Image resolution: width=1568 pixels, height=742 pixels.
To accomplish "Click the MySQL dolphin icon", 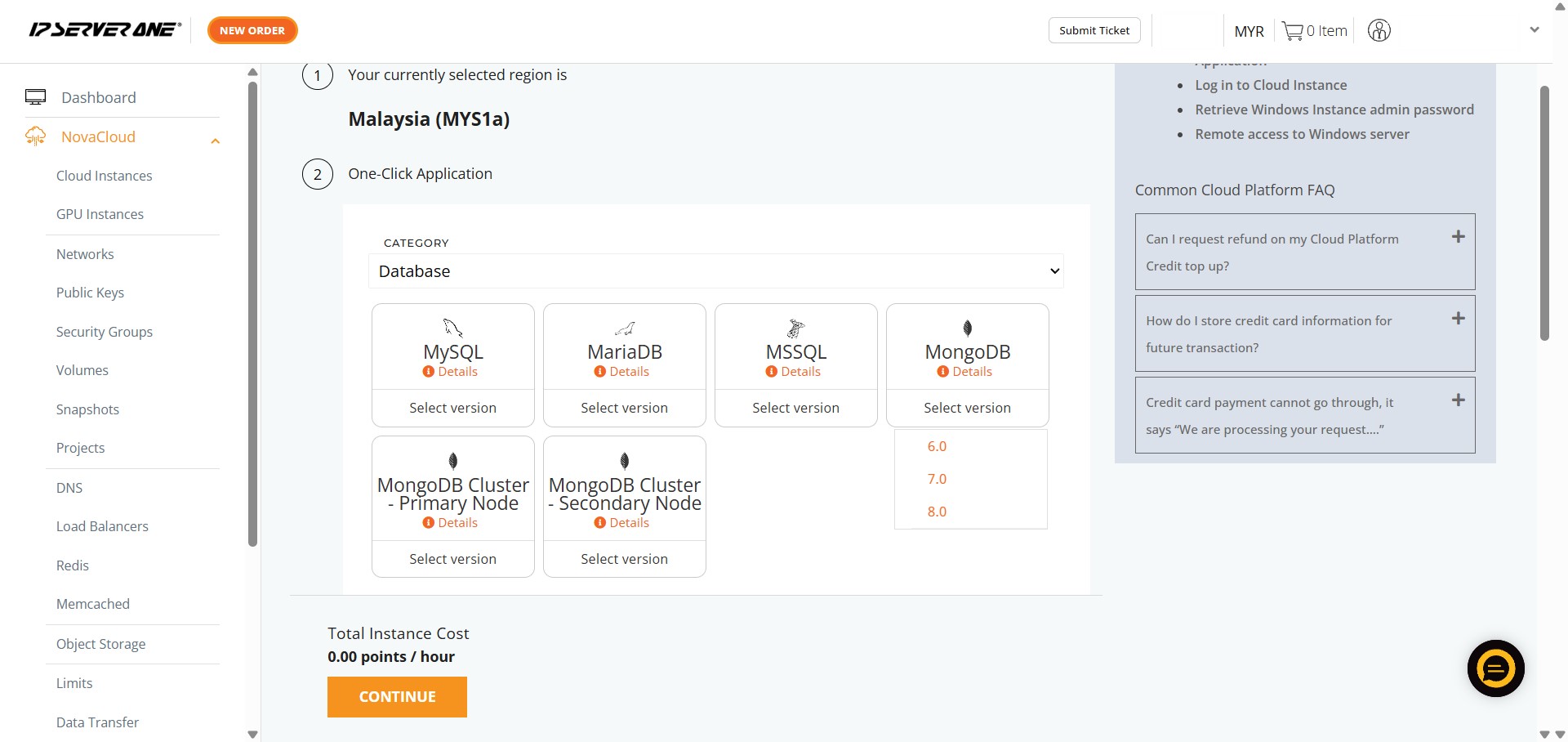I will point(452,328).
